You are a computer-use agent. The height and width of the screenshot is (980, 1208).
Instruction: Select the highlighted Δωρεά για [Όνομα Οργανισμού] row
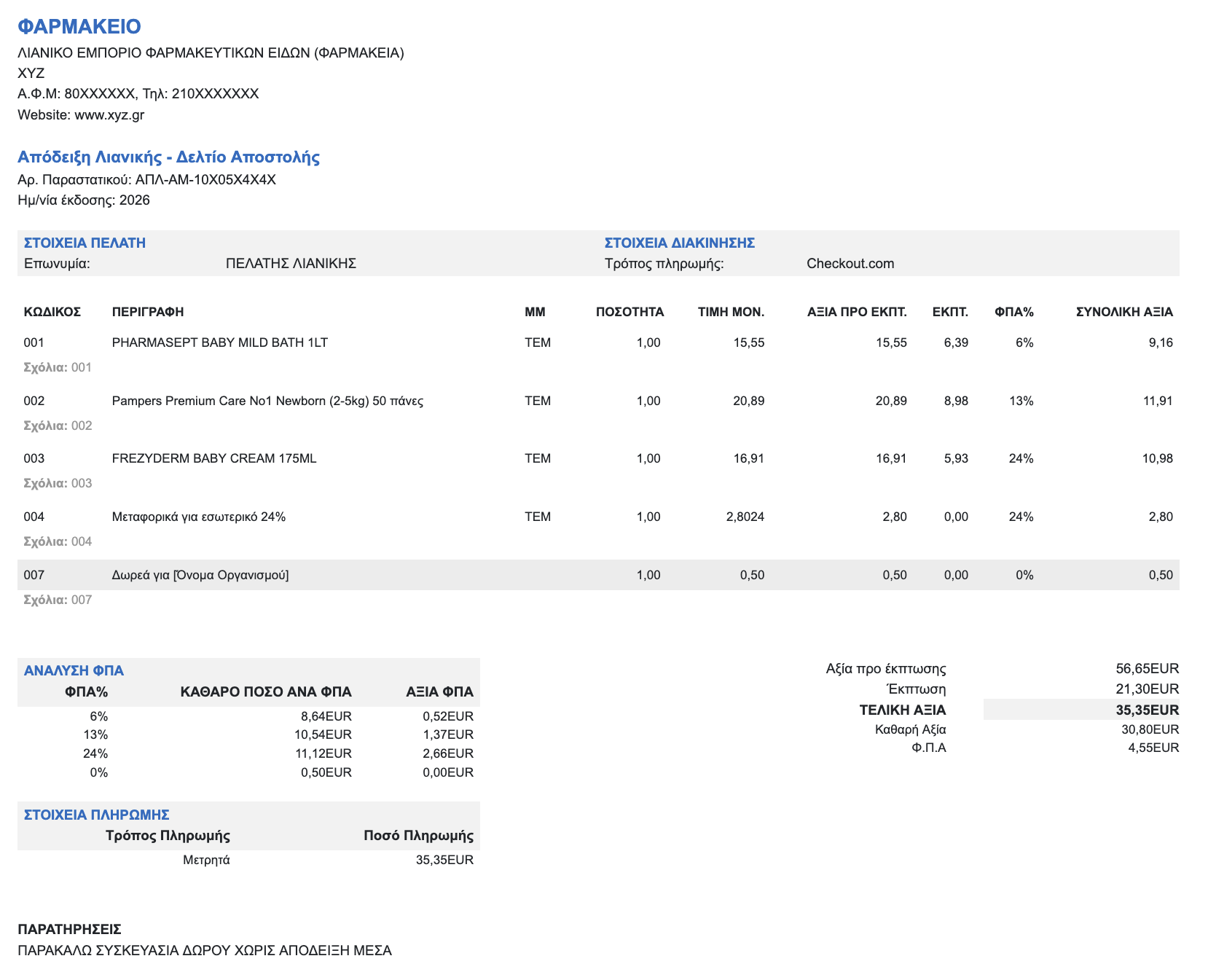tap(200, 576)
